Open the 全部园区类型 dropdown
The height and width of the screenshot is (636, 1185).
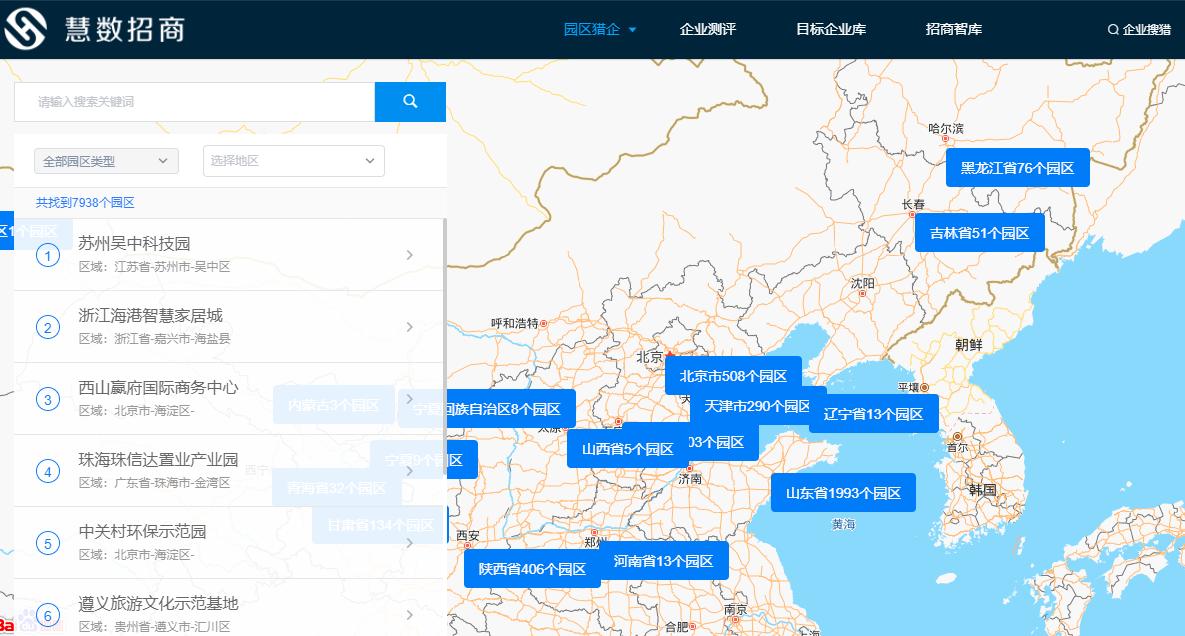coord(105,161)
